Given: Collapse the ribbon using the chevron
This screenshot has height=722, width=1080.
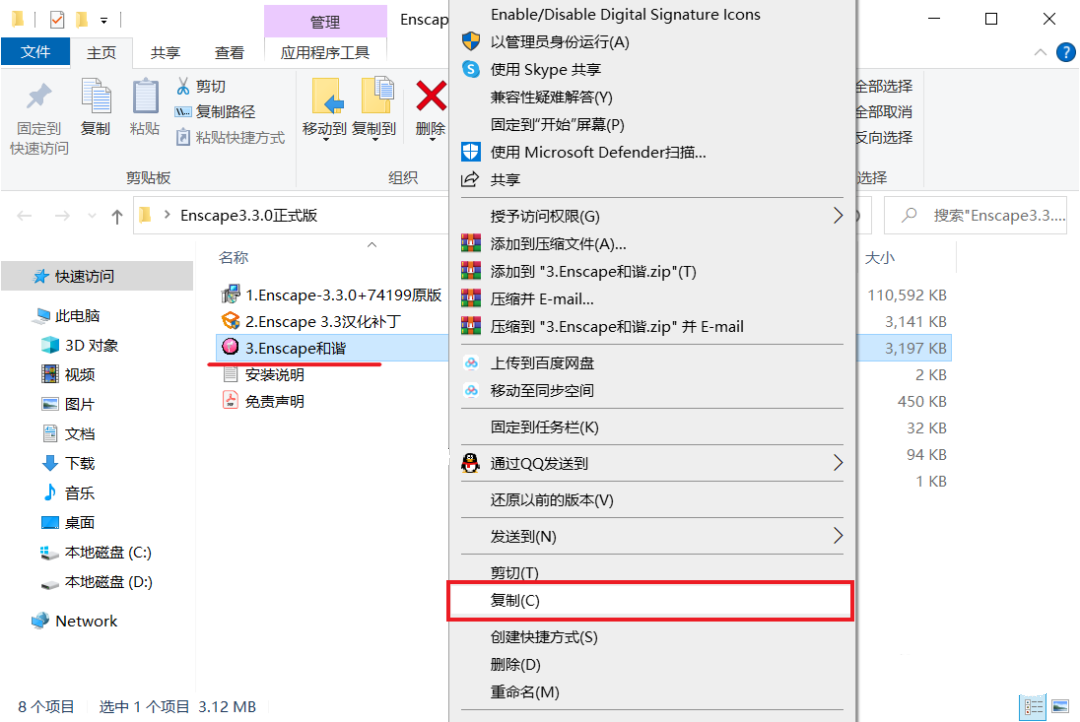Looking at the screenshot, I should pos(1040,52).
